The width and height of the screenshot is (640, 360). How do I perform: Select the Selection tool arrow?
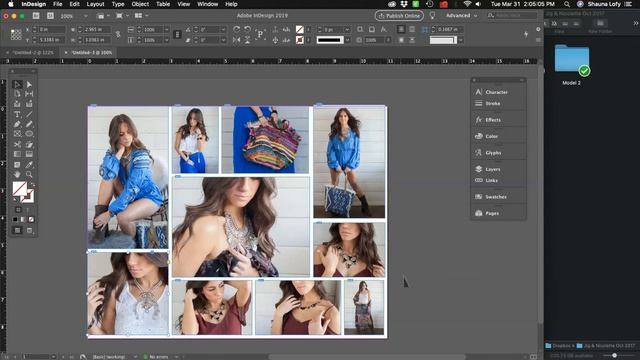tap(17, 84)
